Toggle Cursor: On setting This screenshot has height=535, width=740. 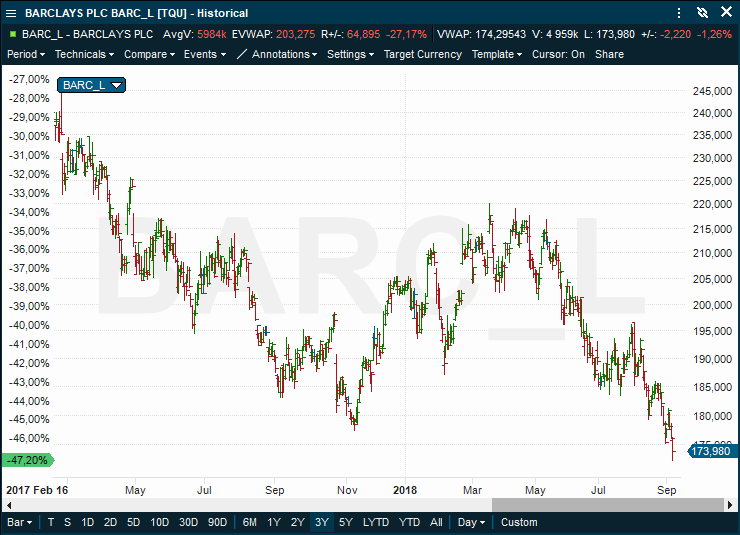click(558, 54)
